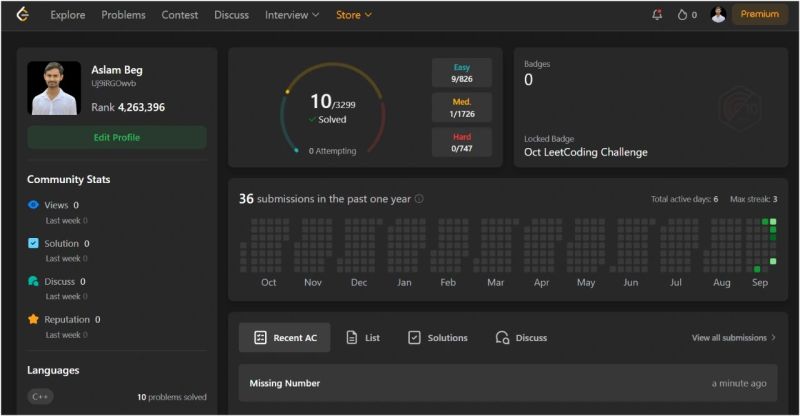Click the Premium button
The image size is (800, 416).
(x=760, y=14)
